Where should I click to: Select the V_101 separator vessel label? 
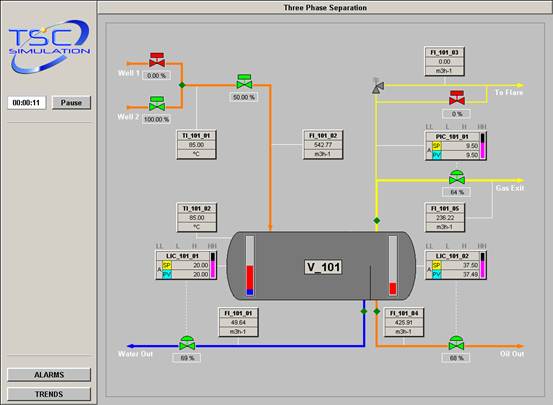tap(323, 267)
